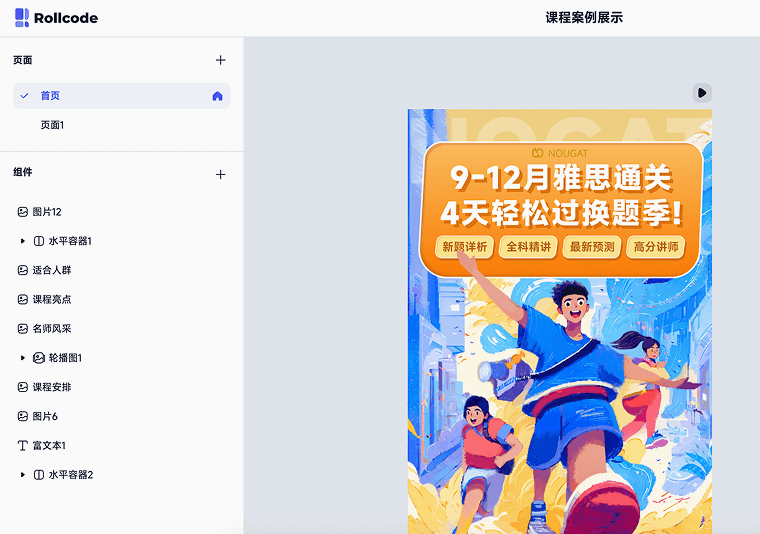Click the 水平容器2 container icon
The width and height of the screenshot is (760, 534).
click(39, 475)
